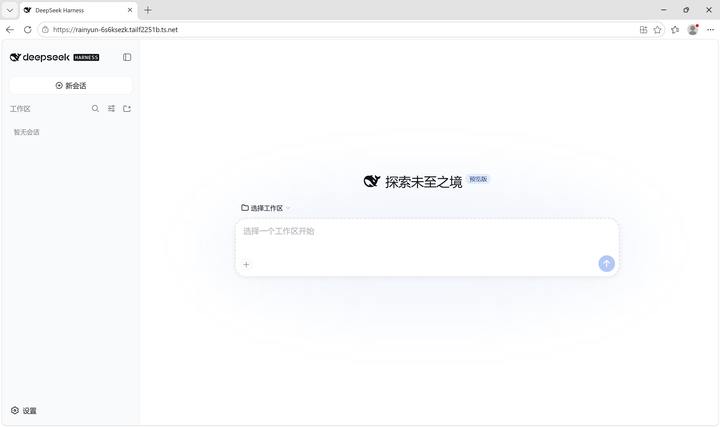The image size is (720, 427).
Task: View site information lock icon
Action: 45,30
